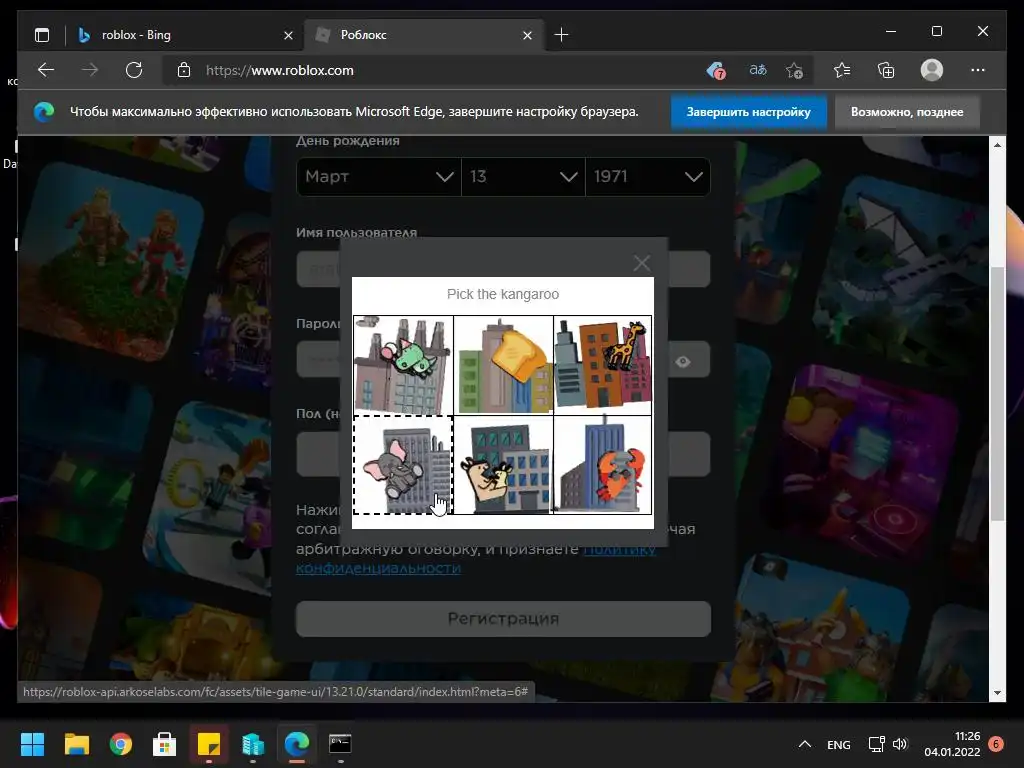Viewport: 1024px width, 768px height.
Task: Switch to the roblox - Bing tab
Action: 185,35
